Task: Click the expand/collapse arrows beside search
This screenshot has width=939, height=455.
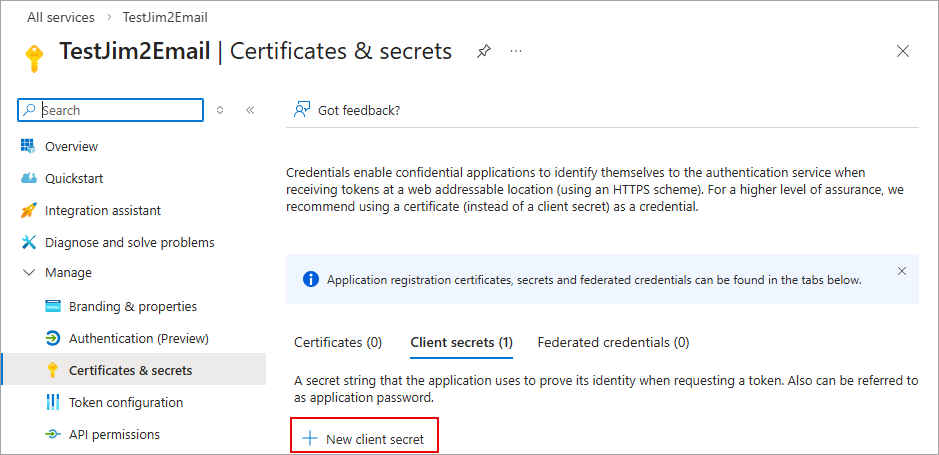Action: click(x=220, y=110)
